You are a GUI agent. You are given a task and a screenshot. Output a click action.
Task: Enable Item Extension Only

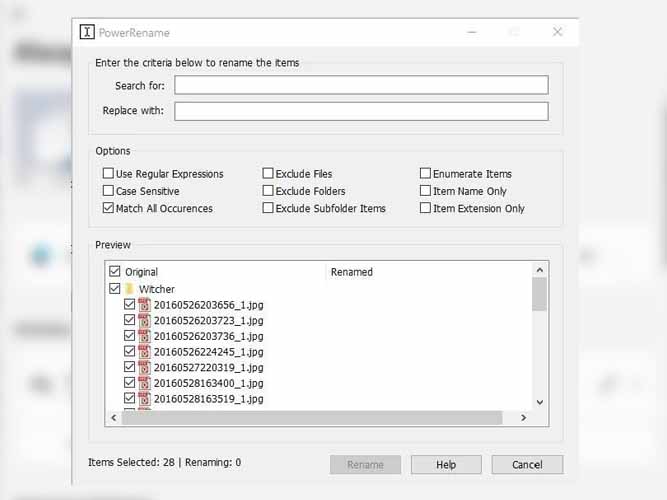pyautogui.click(x=425, y=208)
